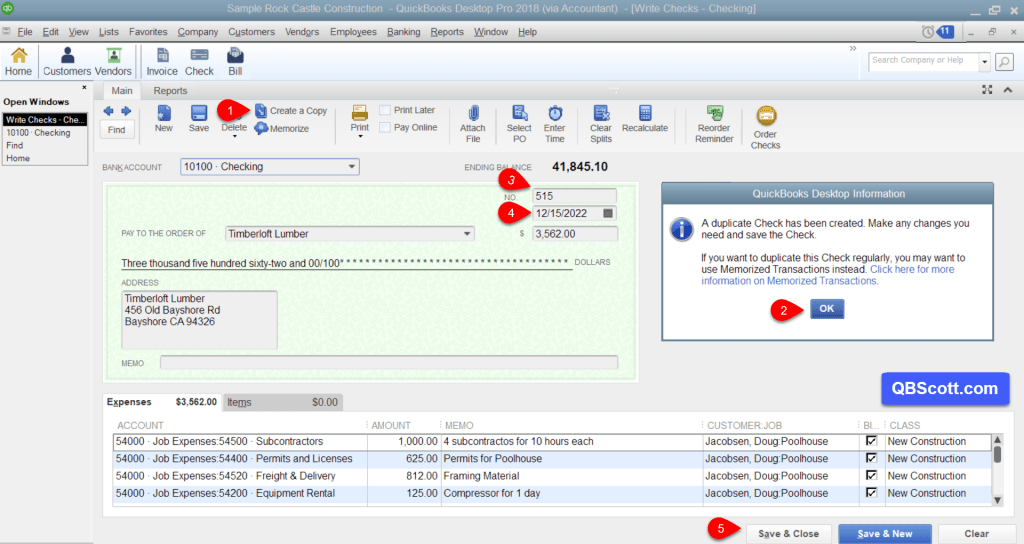Go to previous check with left arrow
The image size is (1024, 544).
coord(108,111)
